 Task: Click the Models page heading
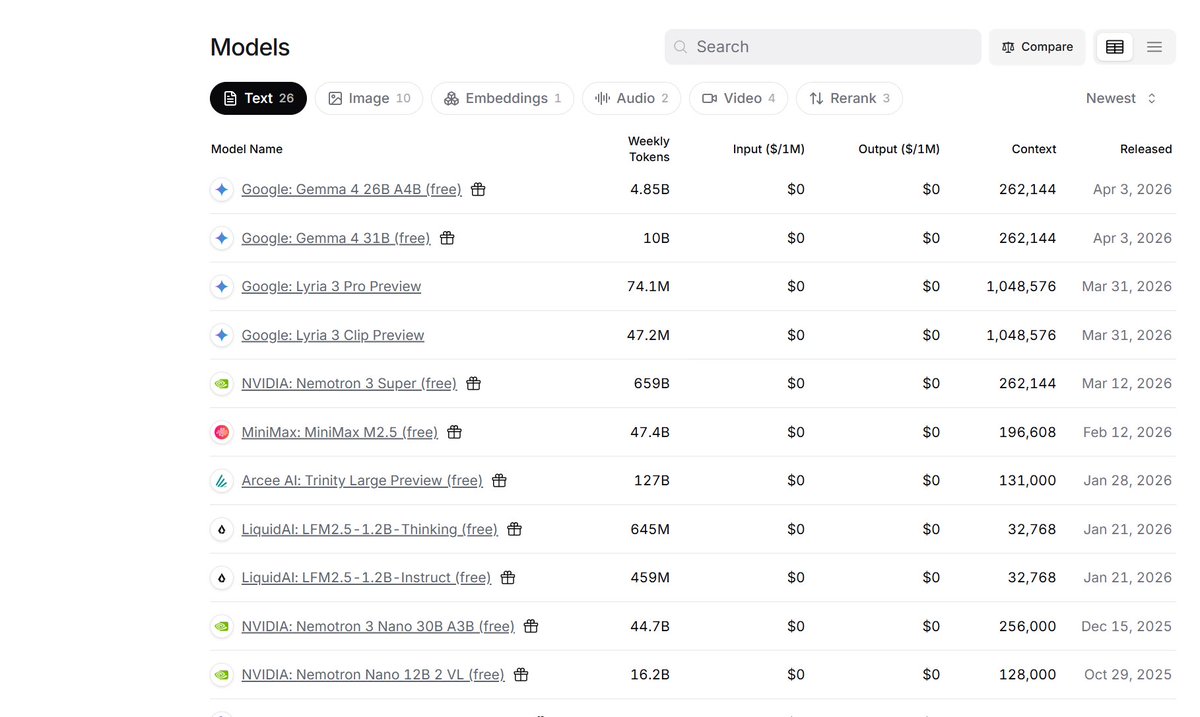[x=250, y=47]
